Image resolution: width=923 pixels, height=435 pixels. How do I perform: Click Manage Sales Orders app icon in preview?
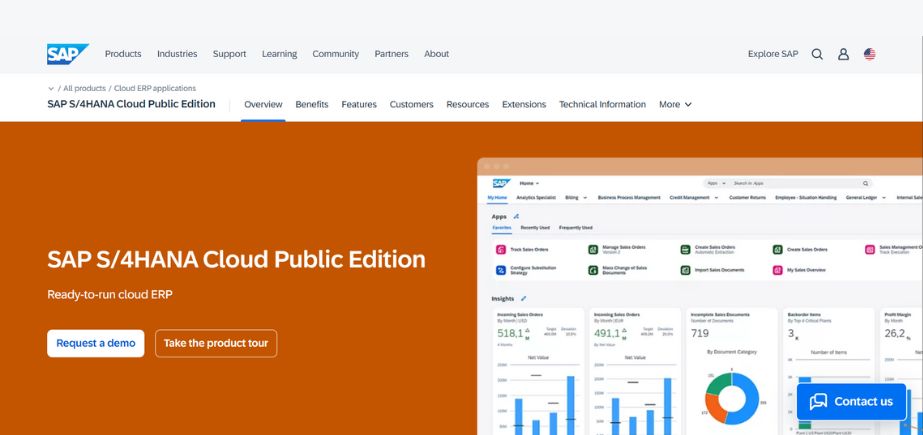[x=593, y=250]
